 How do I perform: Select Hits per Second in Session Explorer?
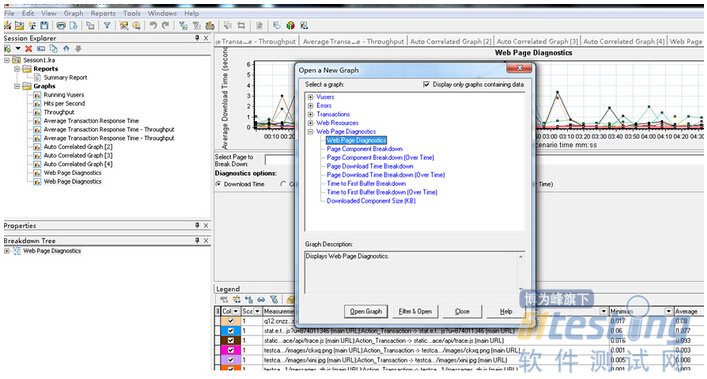(64, 104)
